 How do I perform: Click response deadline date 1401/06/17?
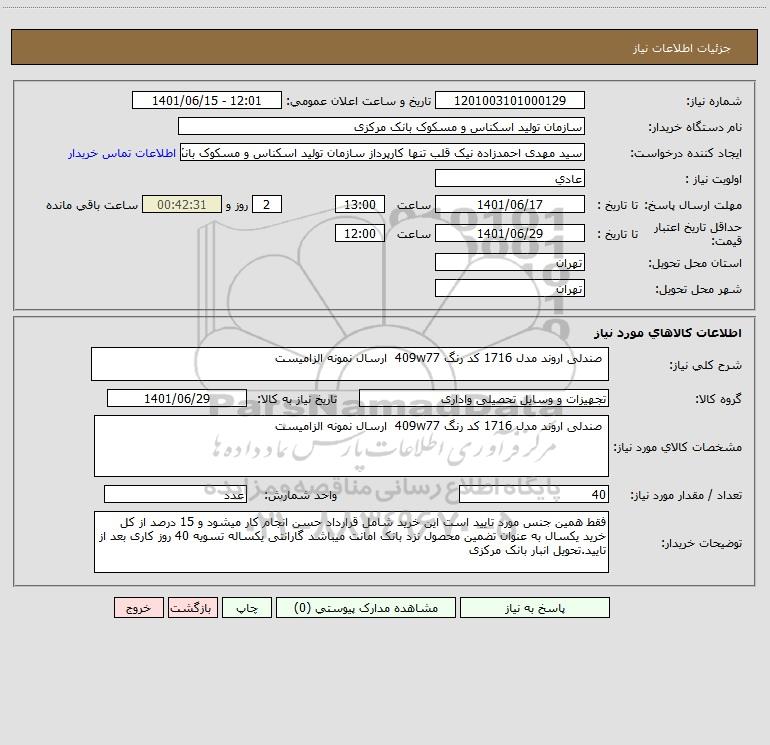pos(510,204)
